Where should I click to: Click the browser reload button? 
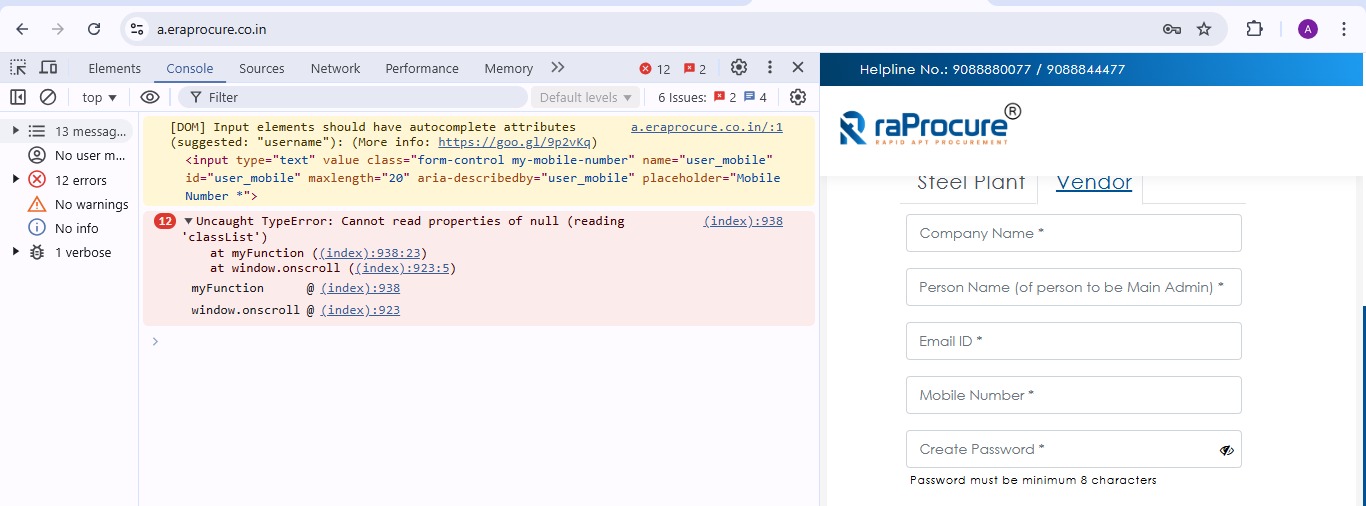coord(94,29)
